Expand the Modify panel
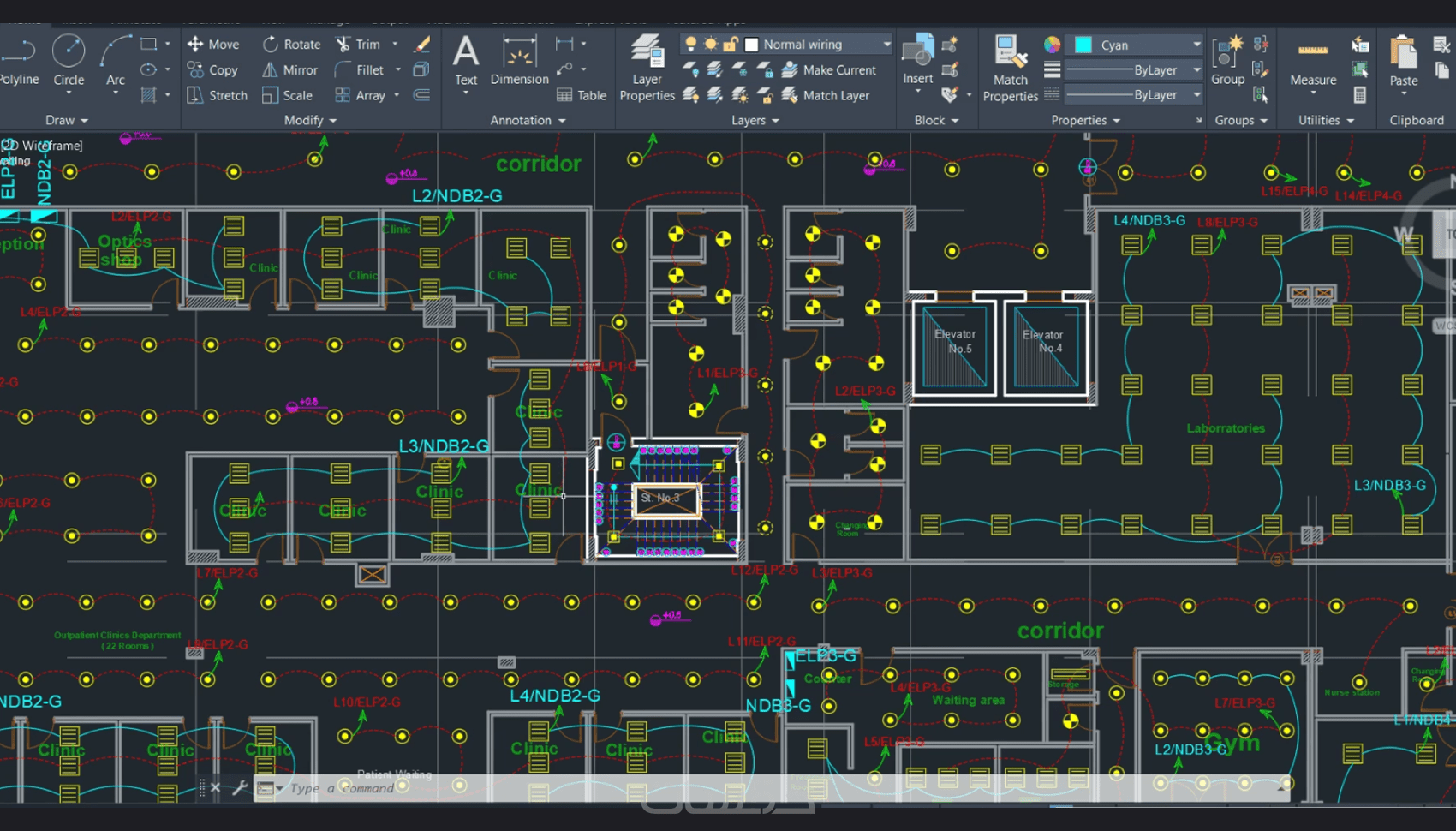The width and height of the screenshot is (1456, 831). click(x=310, y=121)
